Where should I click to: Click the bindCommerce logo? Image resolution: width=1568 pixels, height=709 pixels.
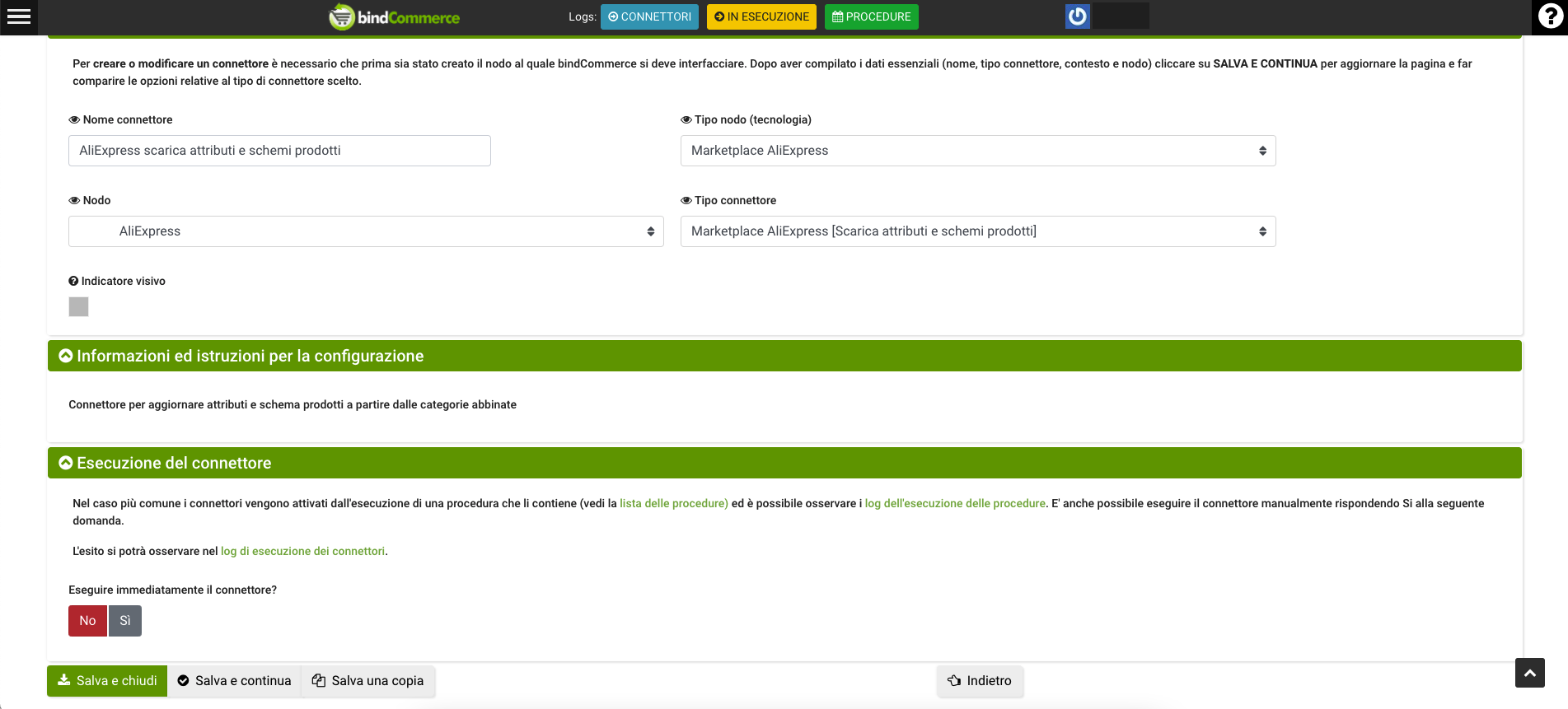(395, 17)
